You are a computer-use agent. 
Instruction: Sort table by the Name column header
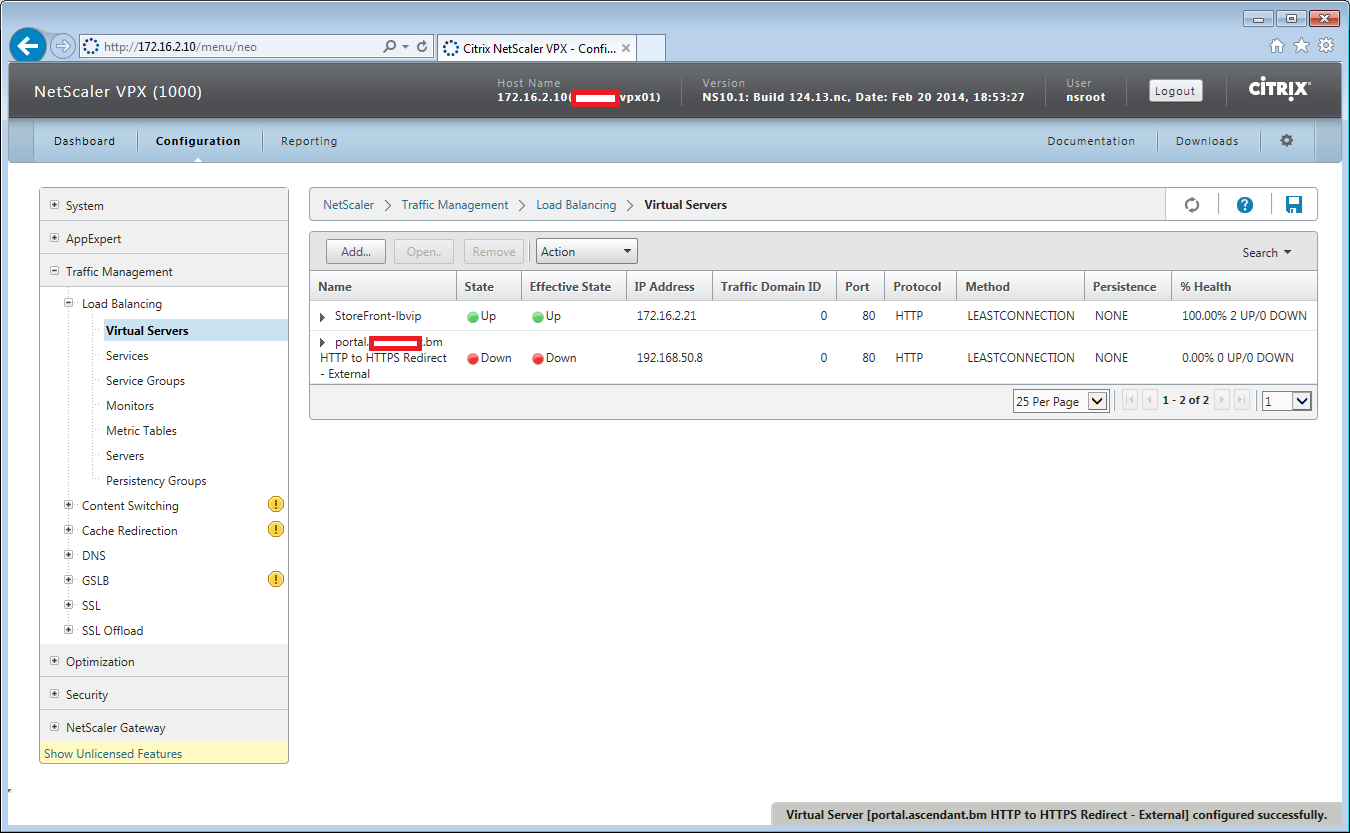(x=383, y=286)
